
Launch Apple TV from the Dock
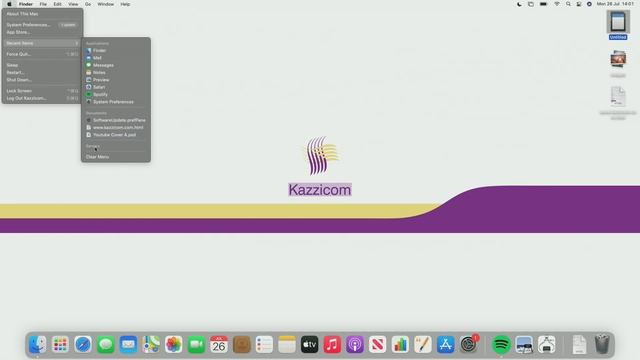coord(309,344)
